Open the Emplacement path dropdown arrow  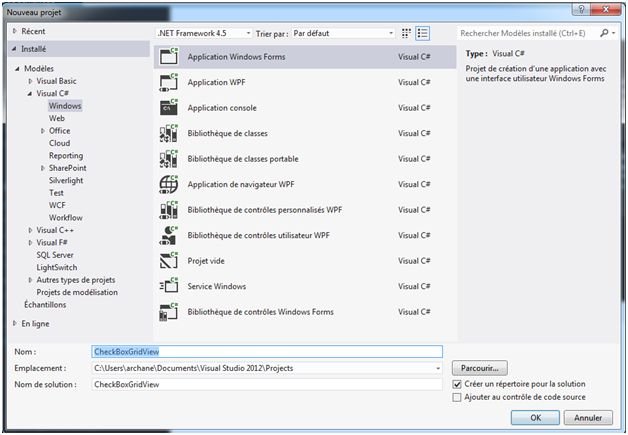(x=438, y=368)
